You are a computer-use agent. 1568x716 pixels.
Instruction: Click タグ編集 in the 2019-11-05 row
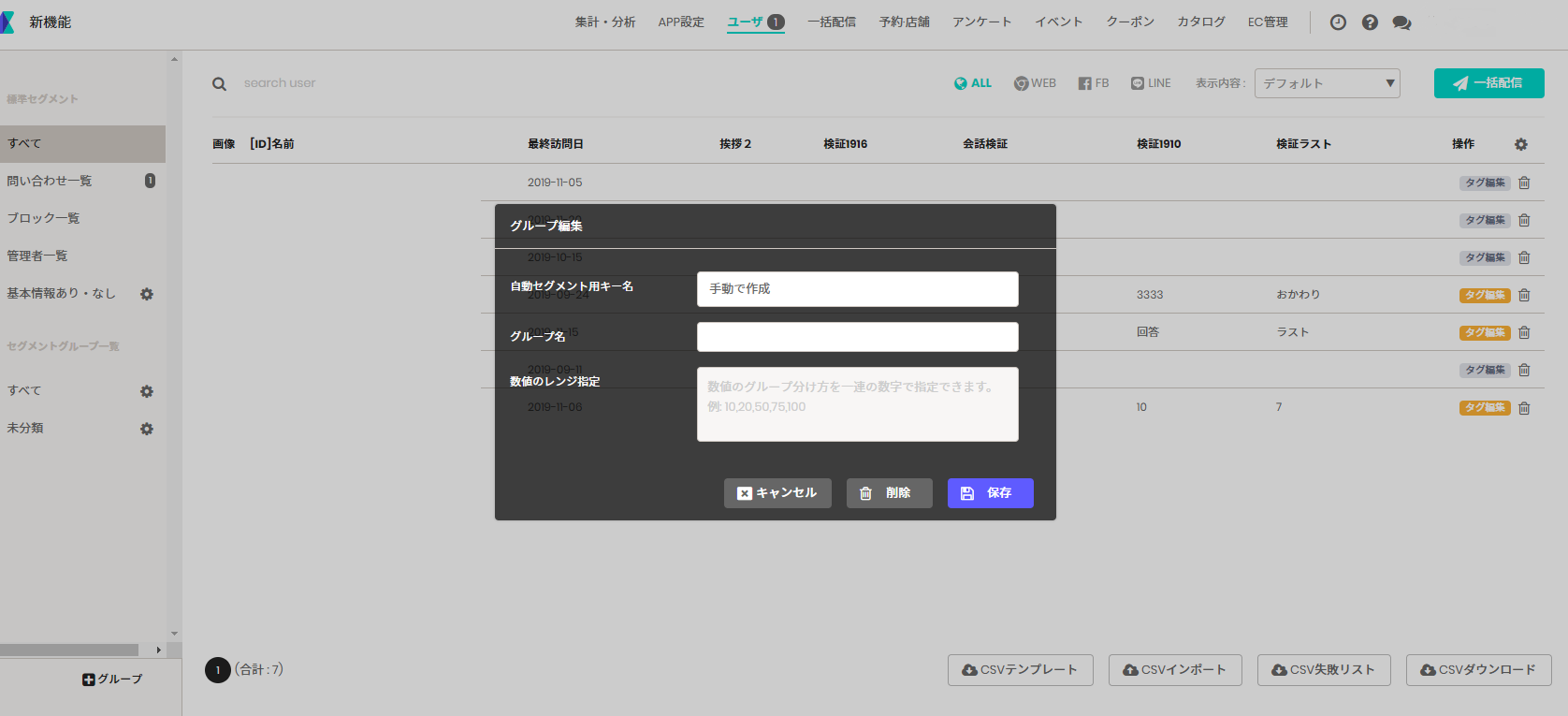[1486, 183]
